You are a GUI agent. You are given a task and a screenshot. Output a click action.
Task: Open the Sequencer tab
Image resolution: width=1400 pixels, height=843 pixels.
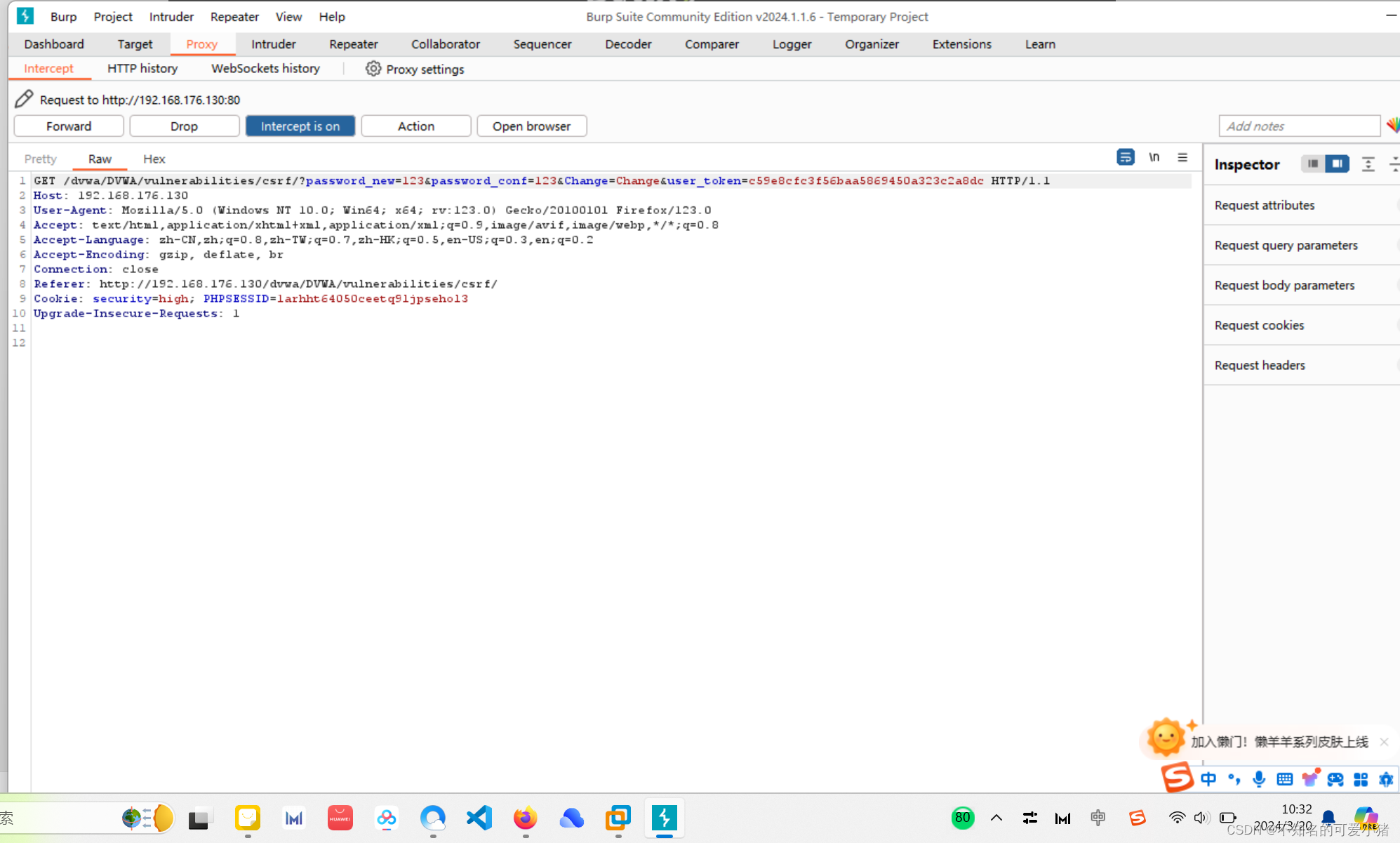point(542,44)
